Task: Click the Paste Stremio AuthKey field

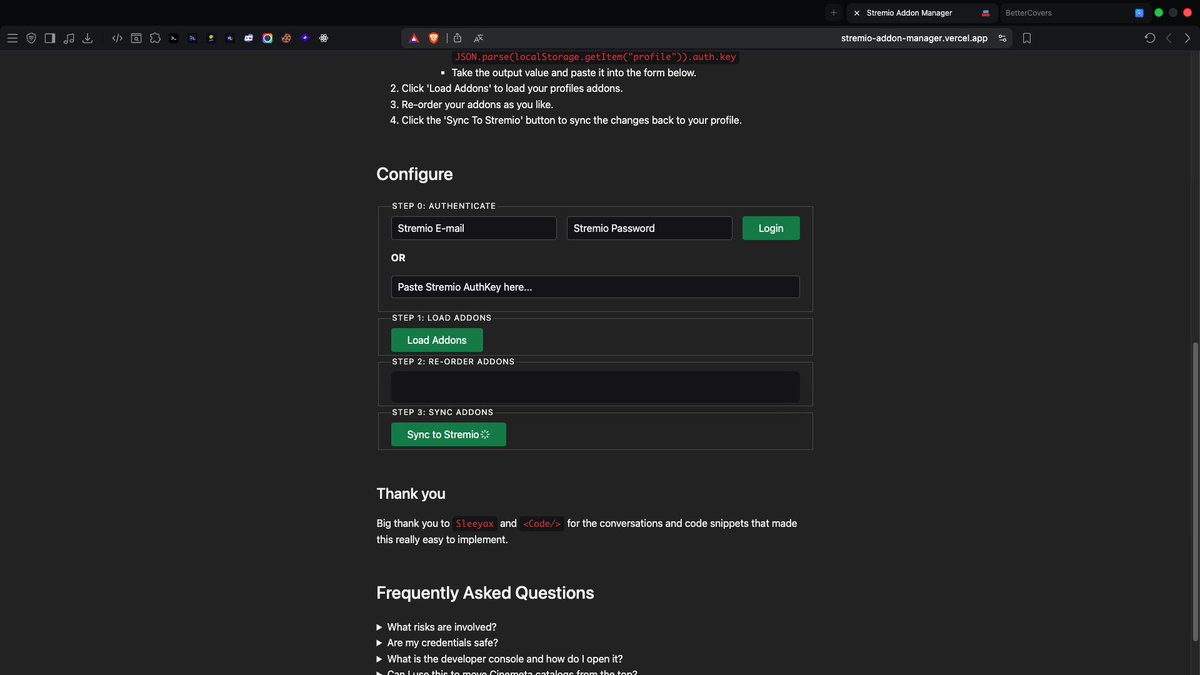Action: (595, 287)
